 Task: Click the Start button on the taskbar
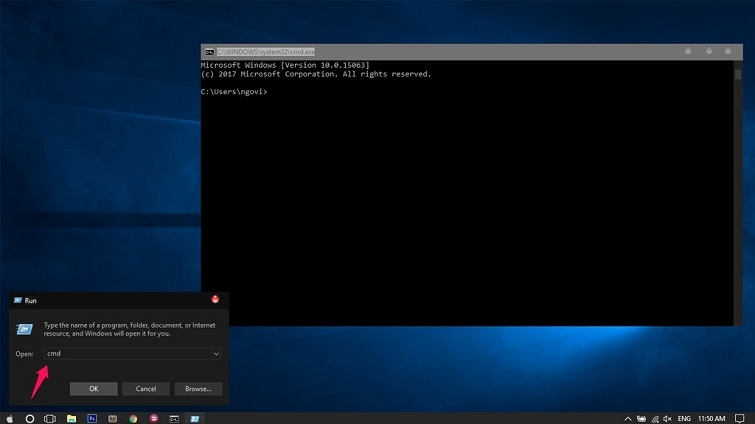(x=9, y=417)
